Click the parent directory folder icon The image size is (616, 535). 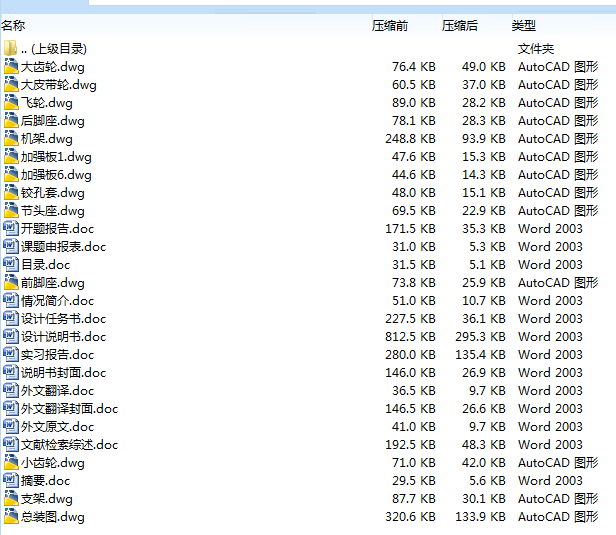click(x=11, y=48)
